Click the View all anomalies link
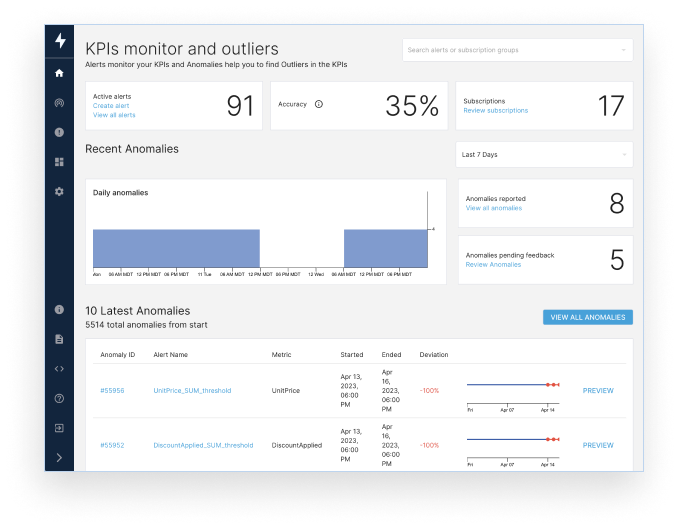This screenshot has height=528, width=680. (x=494, y=208)
